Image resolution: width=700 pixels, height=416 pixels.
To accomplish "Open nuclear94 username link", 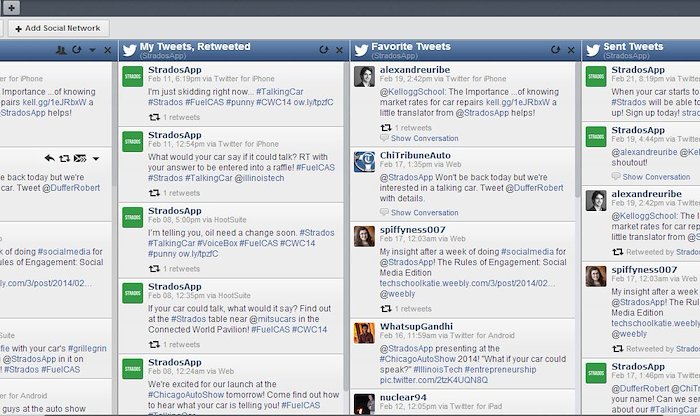I will [x=403, y=397].
